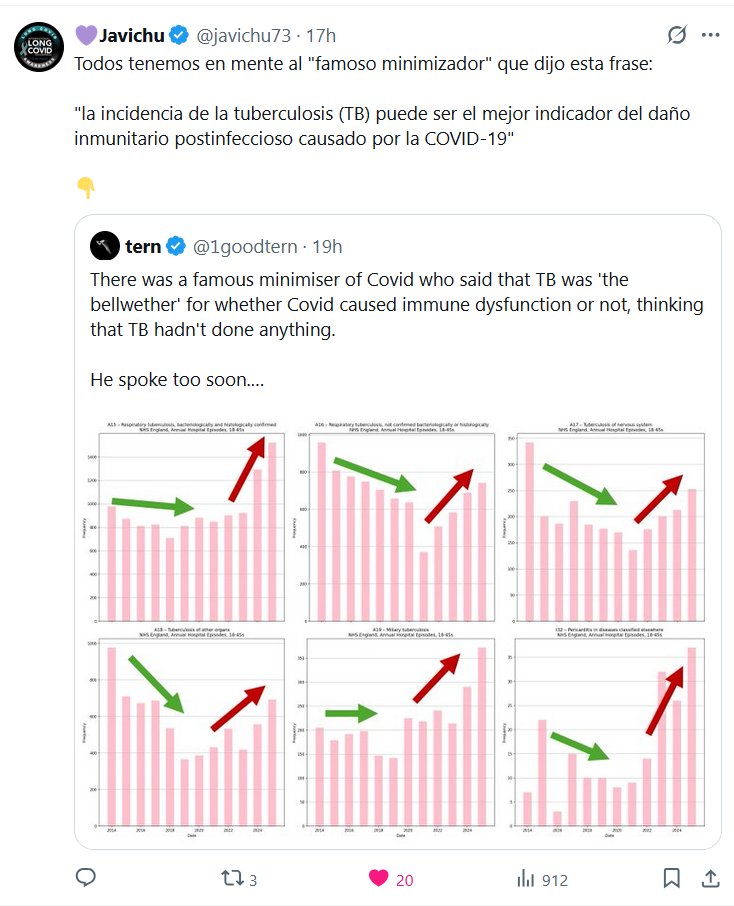Bookmark this tweet
Viewport: 734px width, 906px height.
[672, 879]
